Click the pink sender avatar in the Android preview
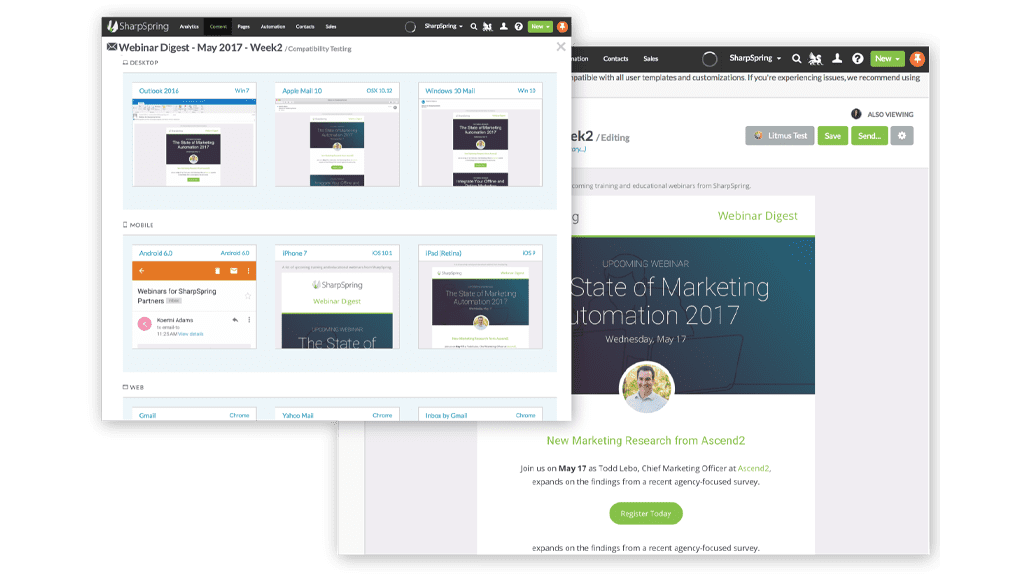Image resolution: width=1024 pixels, height=576 pixels. pyautogui.click(x=145, y=323)
